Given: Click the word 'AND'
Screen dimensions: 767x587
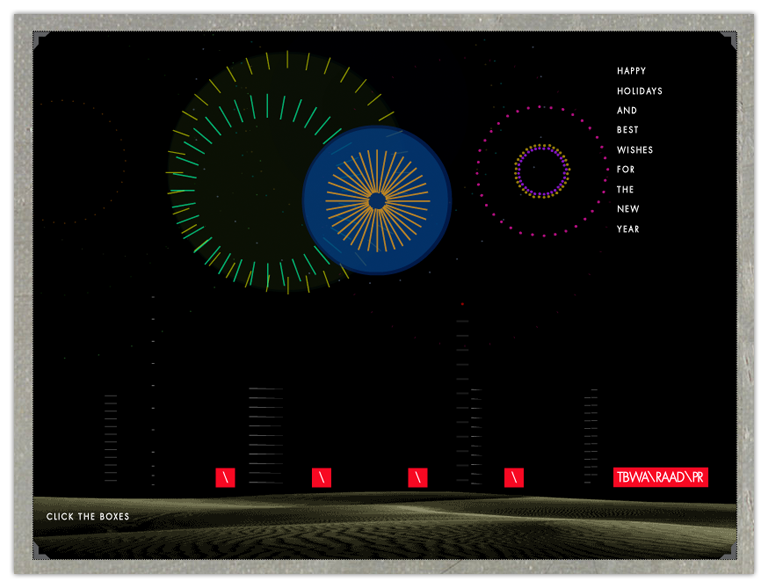Looking at the screenshot, I should coord(627,111).
